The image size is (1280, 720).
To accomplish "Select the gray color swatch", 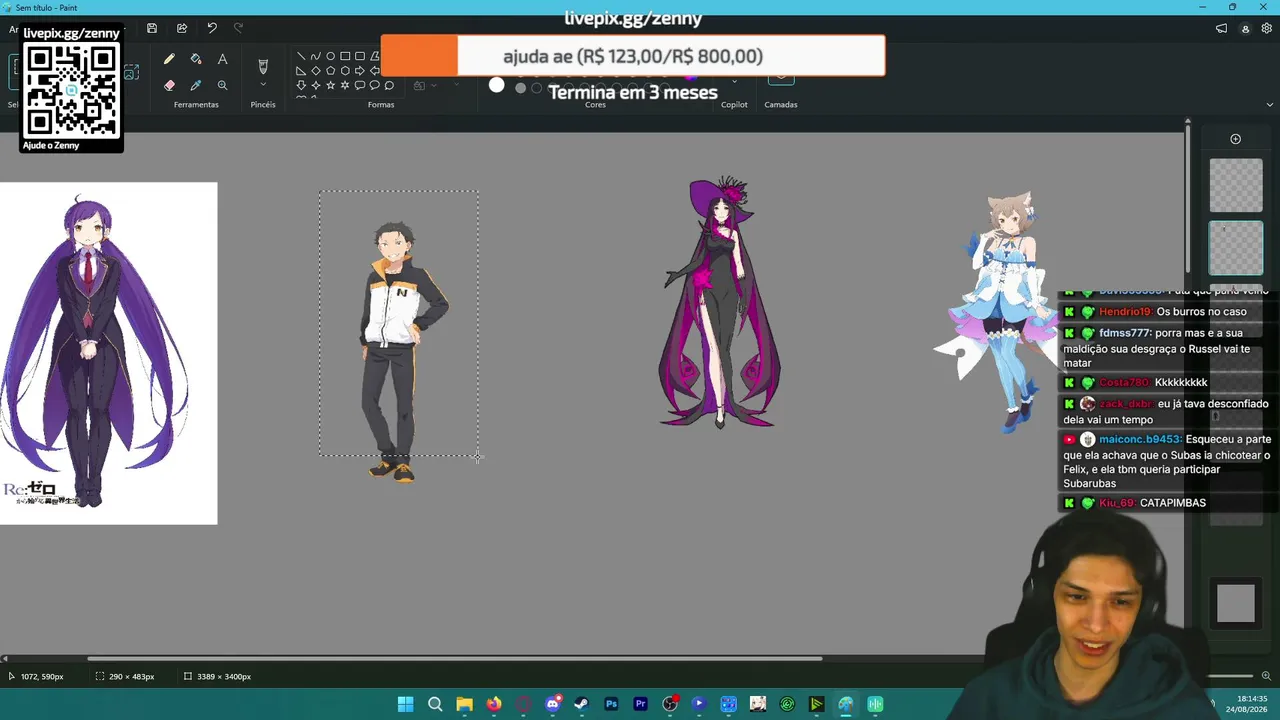I will [x=520, y=88].
